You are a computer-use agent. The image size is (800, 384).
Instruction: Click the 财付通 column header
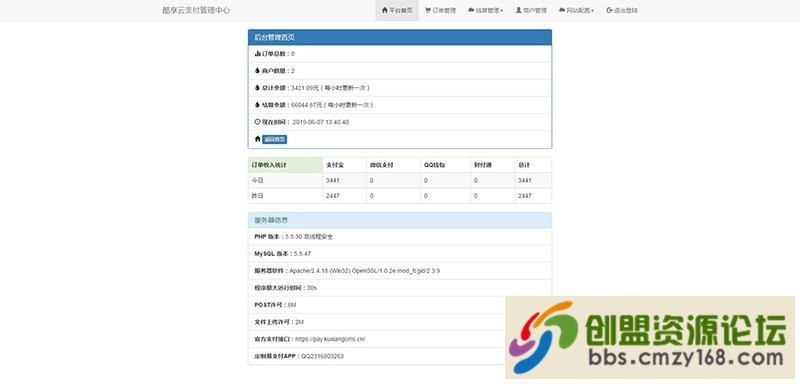tap(492, 165)
